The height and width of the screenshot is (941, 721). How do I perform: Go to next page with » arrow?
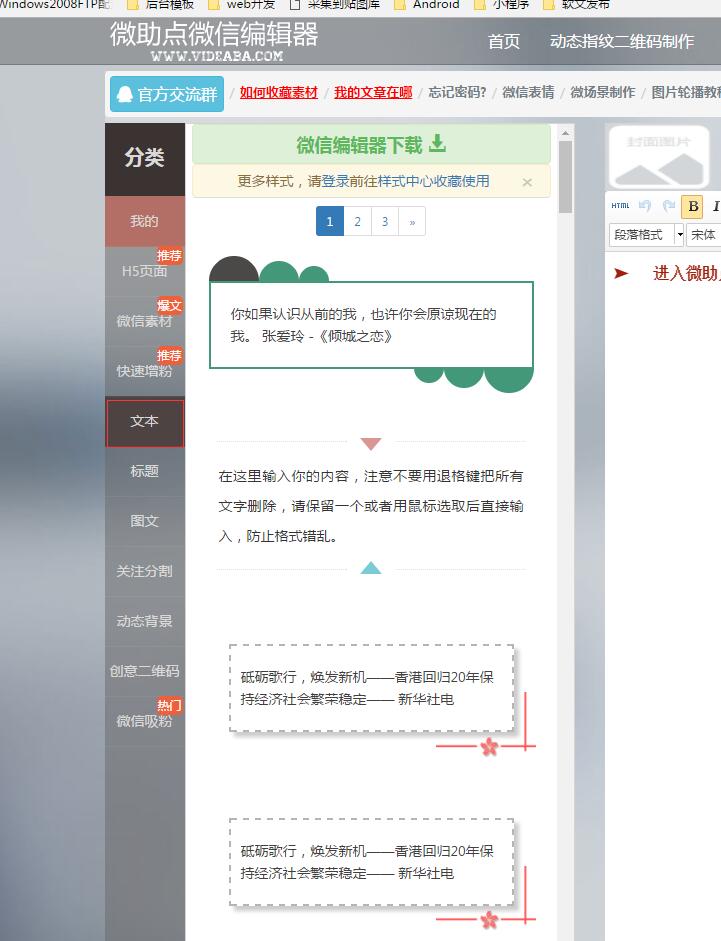tap(412, 222)
